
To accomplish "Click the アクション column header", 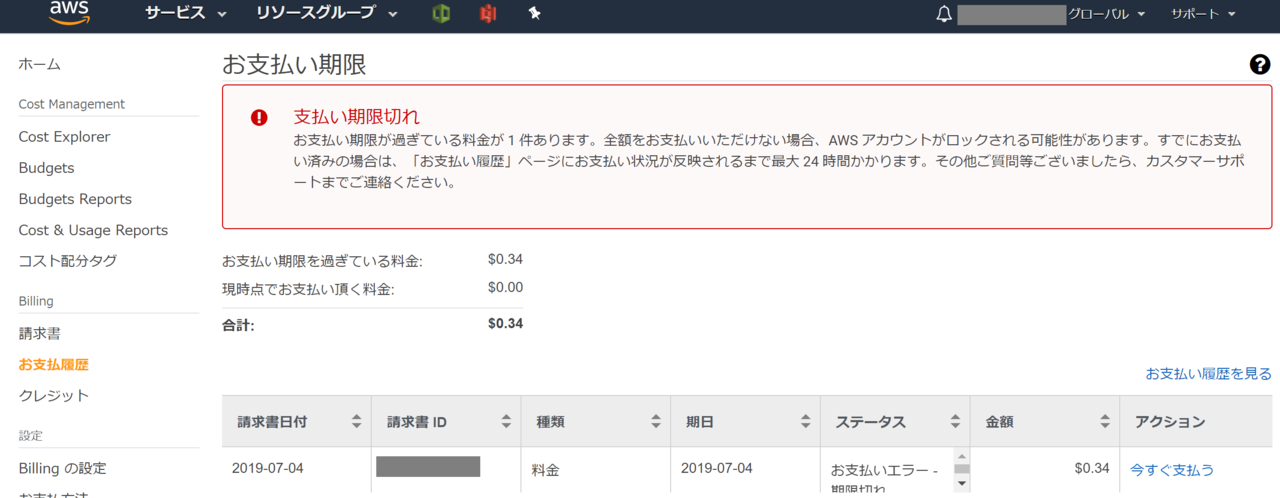I will (1170, 422).
